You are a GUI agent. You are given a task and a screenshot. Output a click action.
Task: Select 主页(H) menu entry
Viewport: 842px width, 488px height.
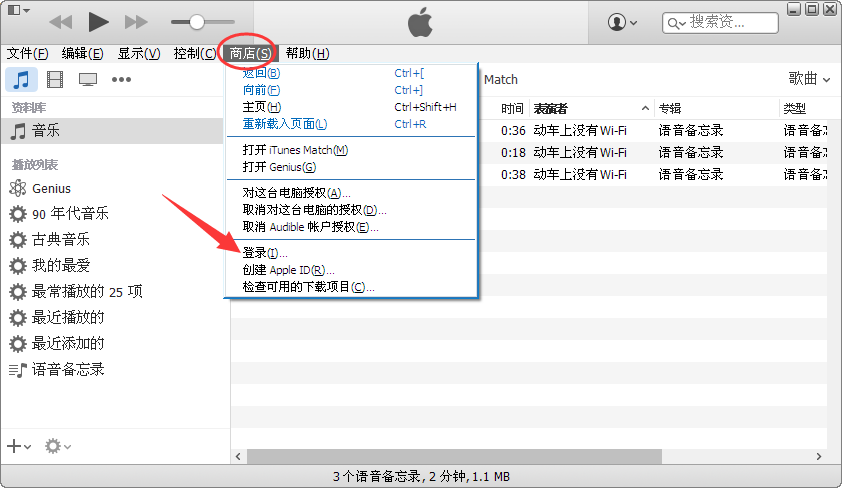[352, 107]
